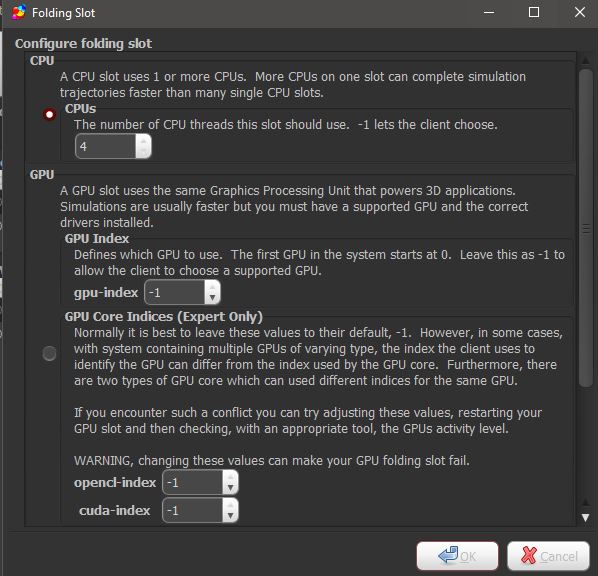Select the GPU slot radio button
Image resolution: width=598 pixels, height=576 pixels.
(49, 353)
